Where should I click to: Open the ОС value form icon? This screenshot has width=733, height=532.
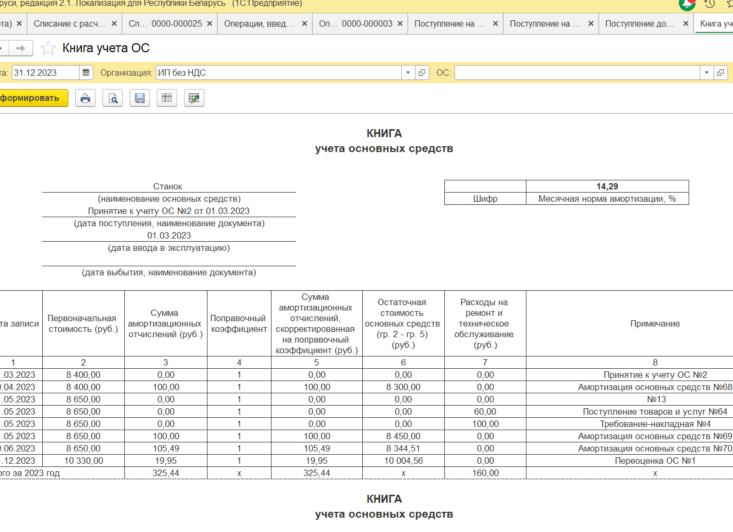point(720,72)
